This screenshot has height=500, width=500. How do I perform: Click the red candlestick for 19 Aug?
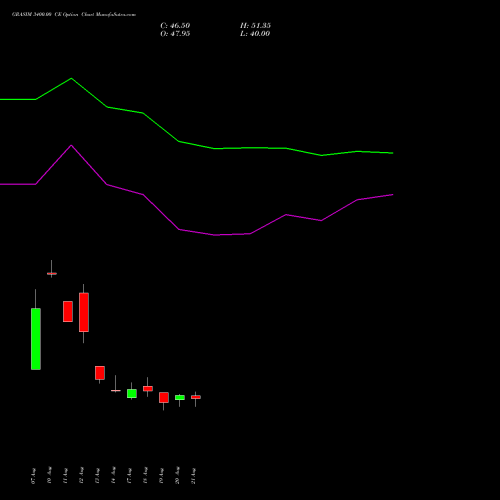click(x=164, y=397)
